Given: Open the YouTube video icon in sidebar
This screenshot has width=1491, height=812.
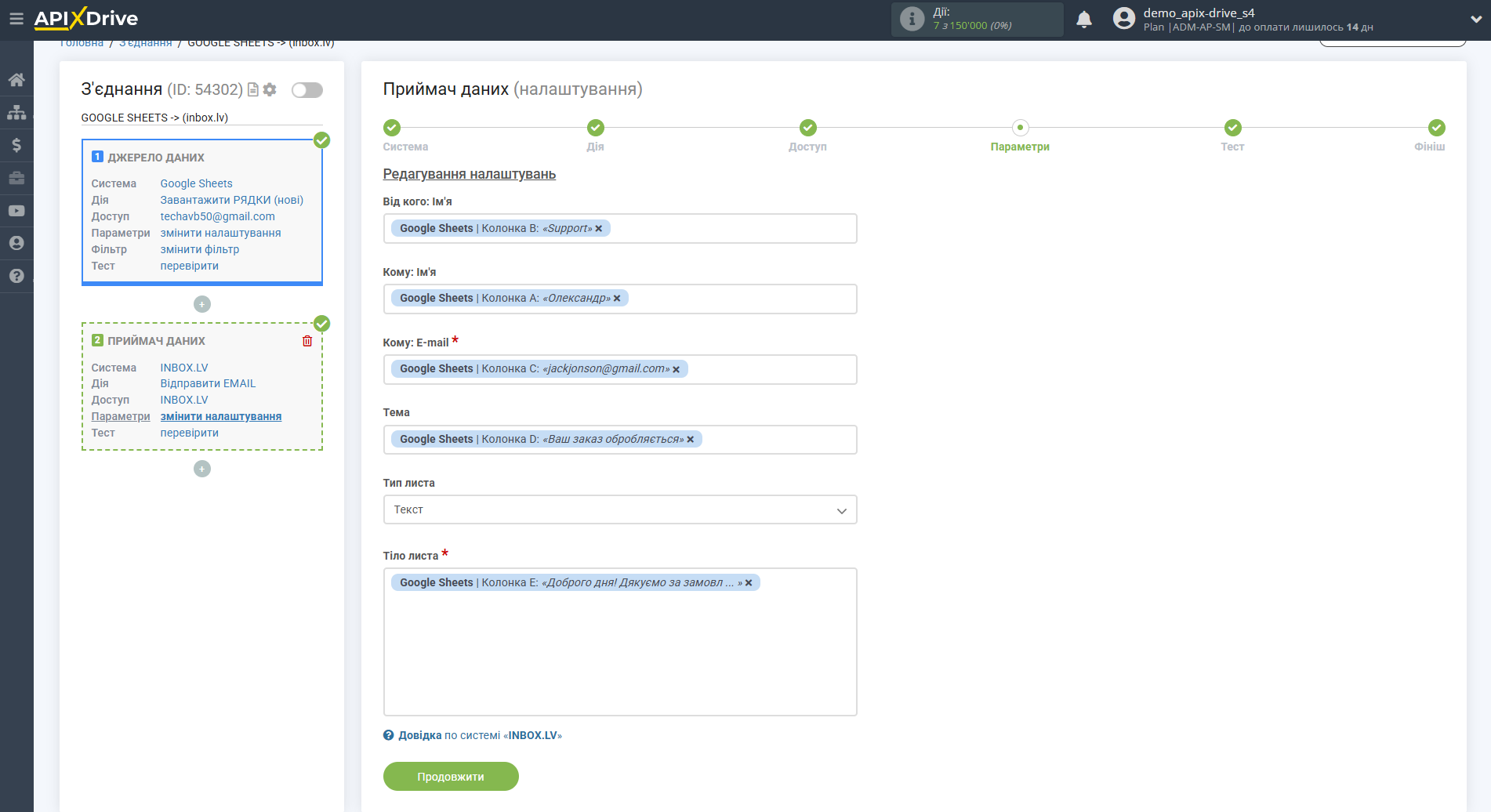Looking at the screenshot, I should [x=16, y=211].
